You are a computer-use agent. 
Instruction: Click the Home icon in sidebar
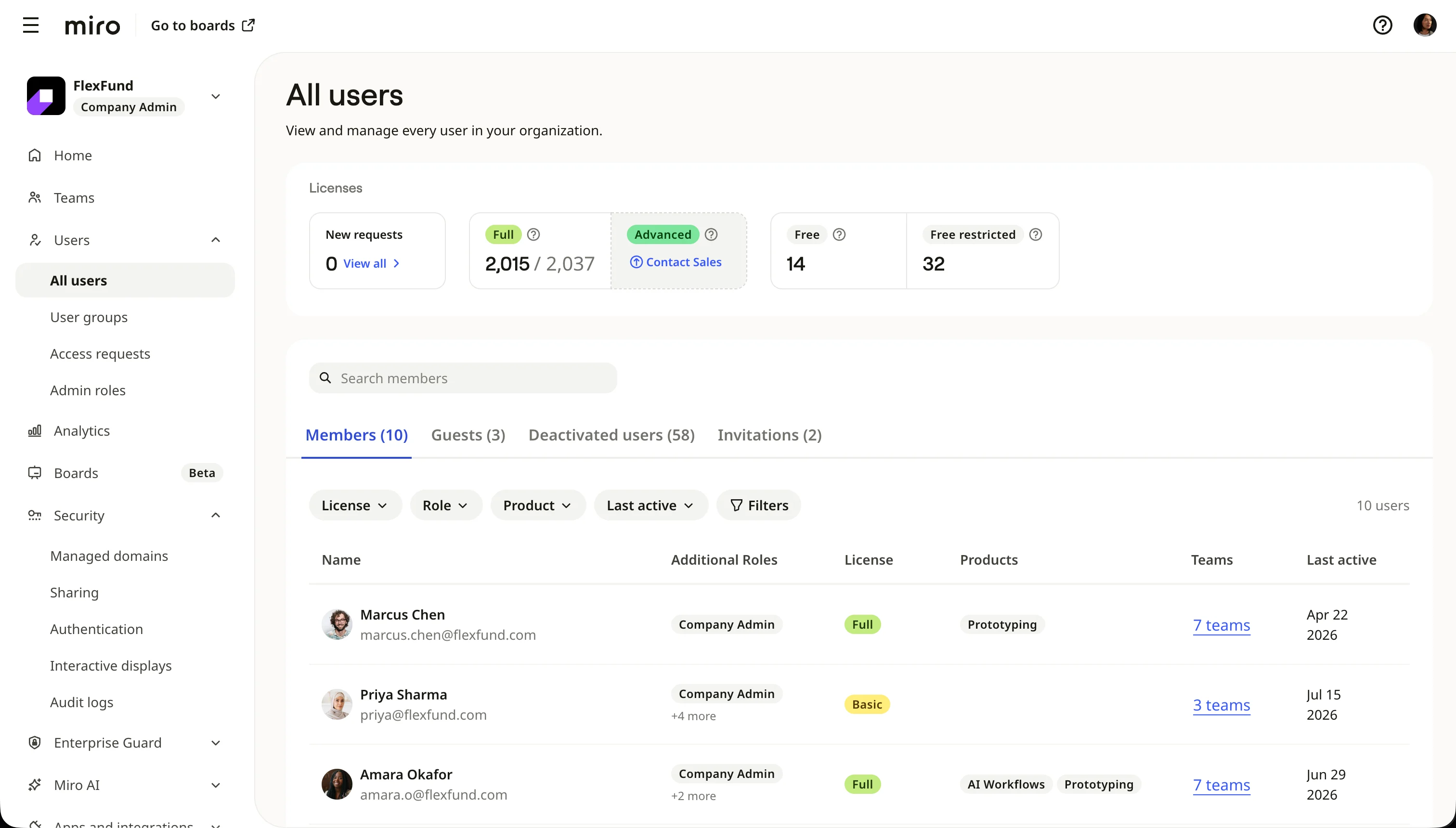pyautogui.click(x=35, y=155)
